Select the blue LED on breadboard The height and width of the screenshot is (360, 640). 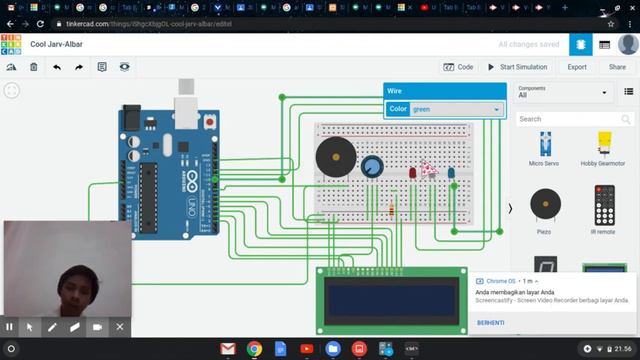[451, 173]
